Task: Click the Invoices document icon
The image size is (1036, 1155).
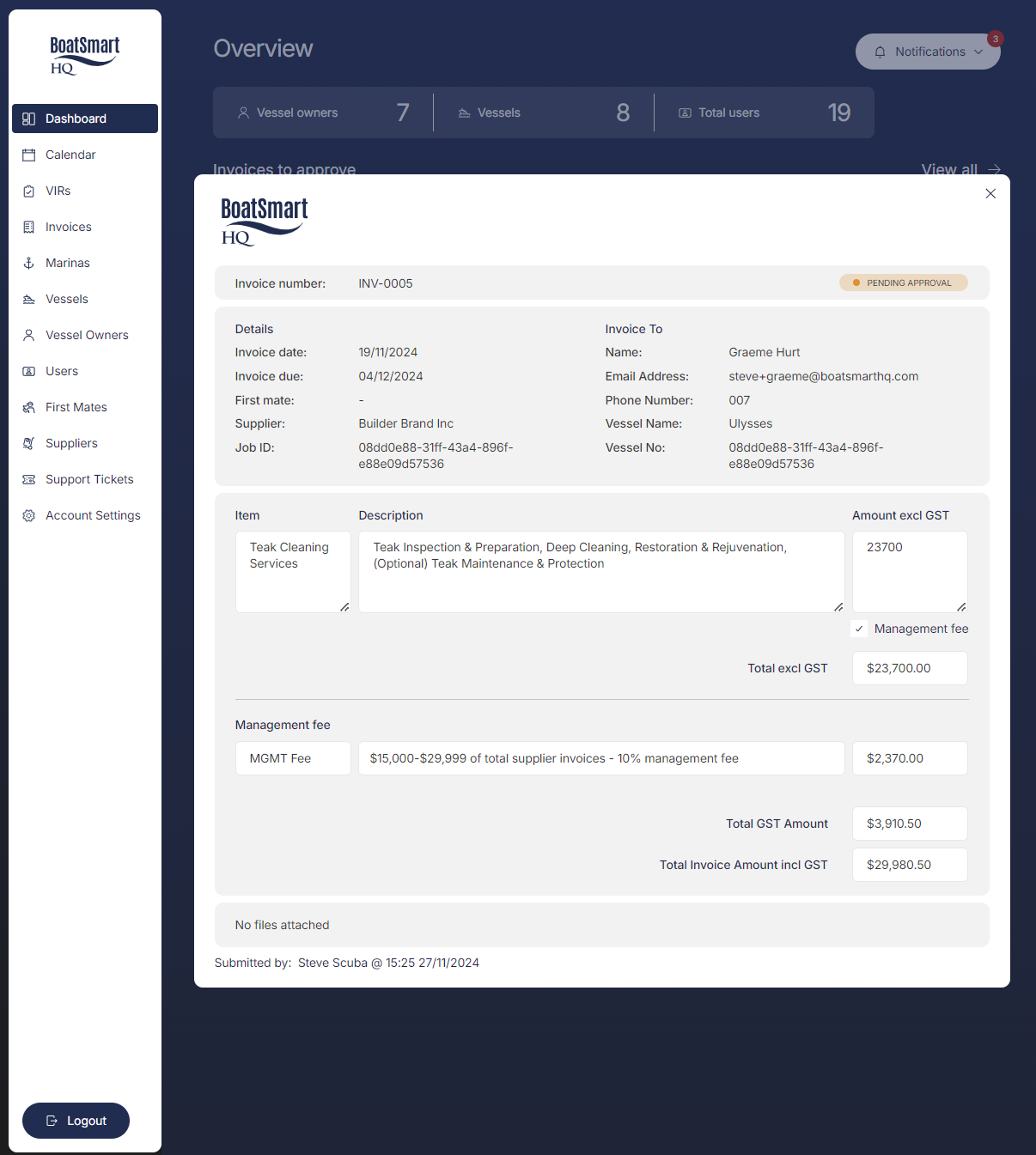Action: point(28,227)
